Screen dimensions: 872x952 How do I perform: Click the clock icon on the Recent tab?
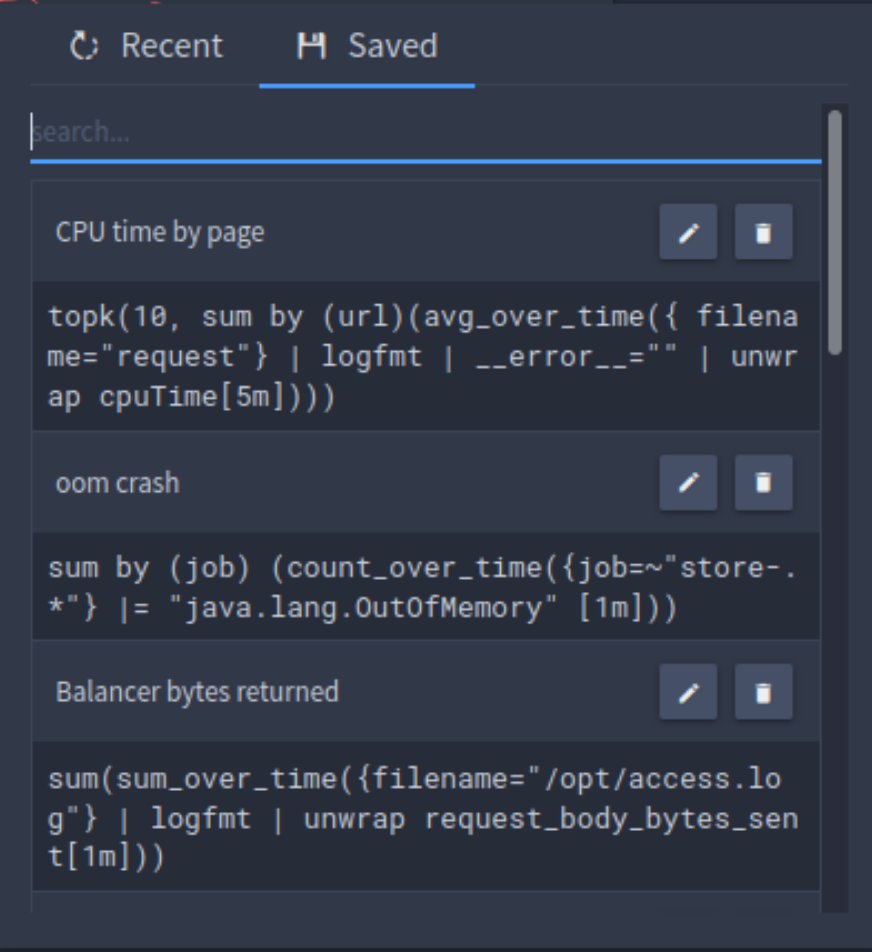pyautogui.click(x=84, y=46)
